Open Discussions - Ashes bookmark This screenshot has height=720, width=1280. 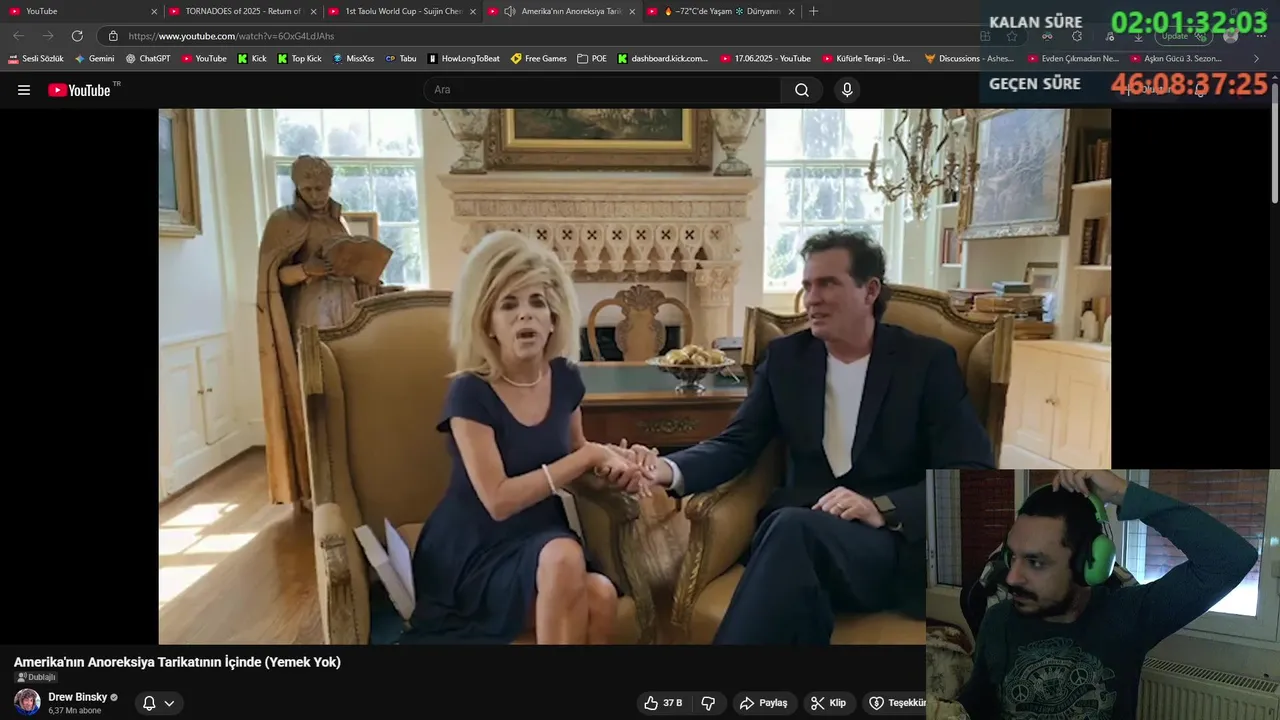tap(970, 59)
